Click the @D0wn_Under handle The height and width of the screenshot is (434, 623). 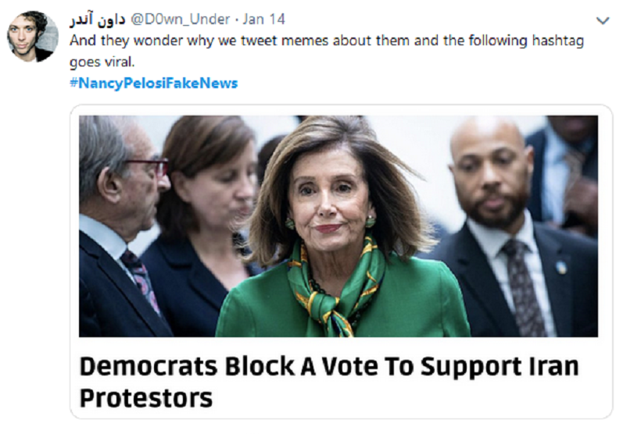(x=180, y=19)
